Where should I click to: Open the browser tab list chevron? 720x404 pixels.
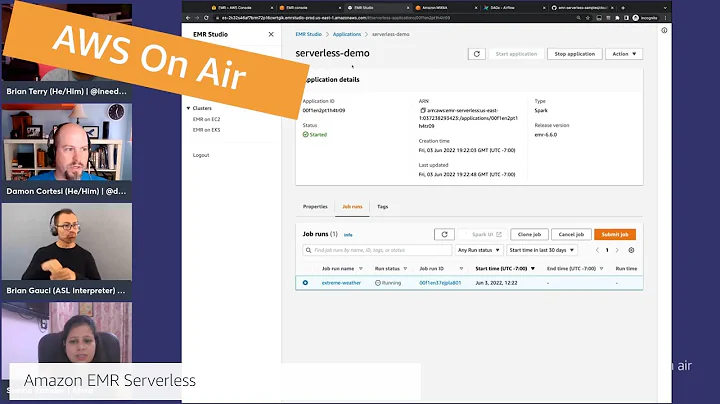point(665,8)
